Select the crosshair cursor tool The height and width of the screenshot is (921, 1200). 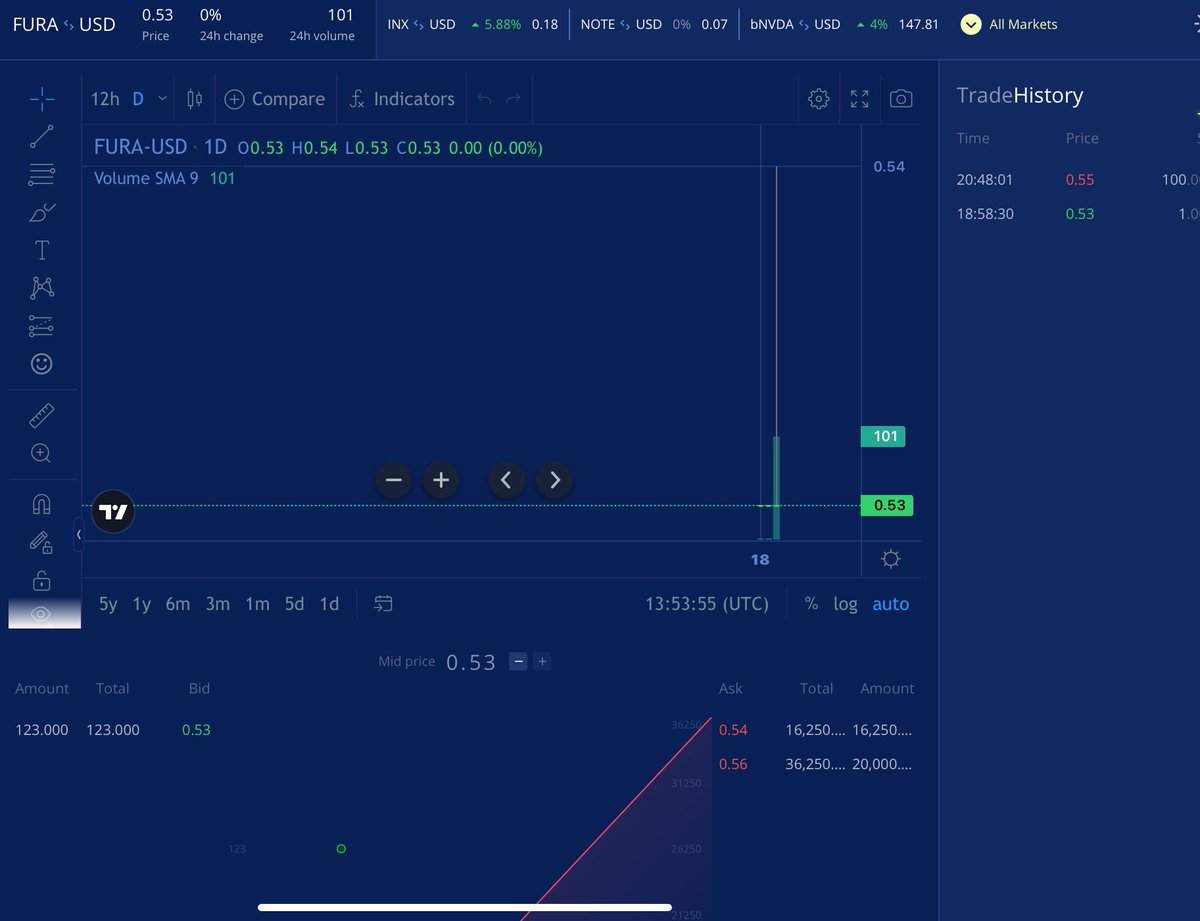click(x=41, y=98)
